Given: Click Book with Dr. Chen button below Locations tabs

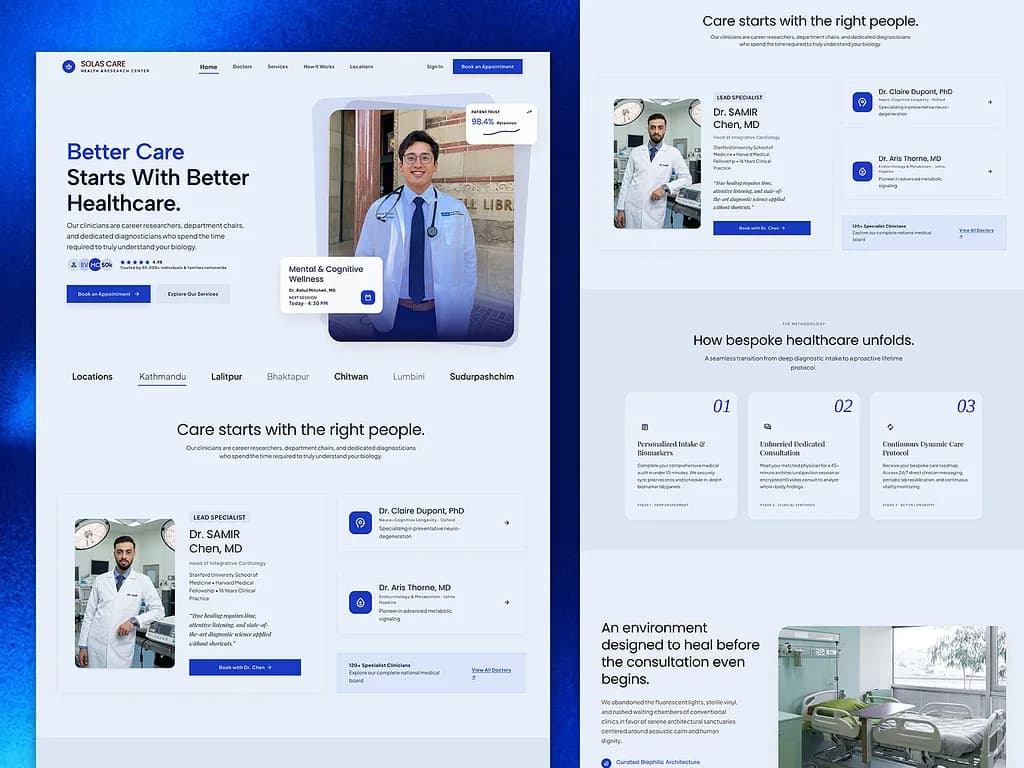Looking at the screenshot, I should [245, 667].
